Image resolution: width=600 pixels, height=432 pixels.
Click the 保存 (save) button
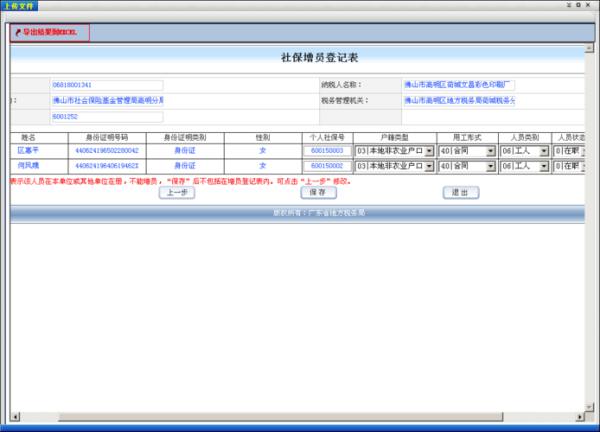click(x=316, y=192)
